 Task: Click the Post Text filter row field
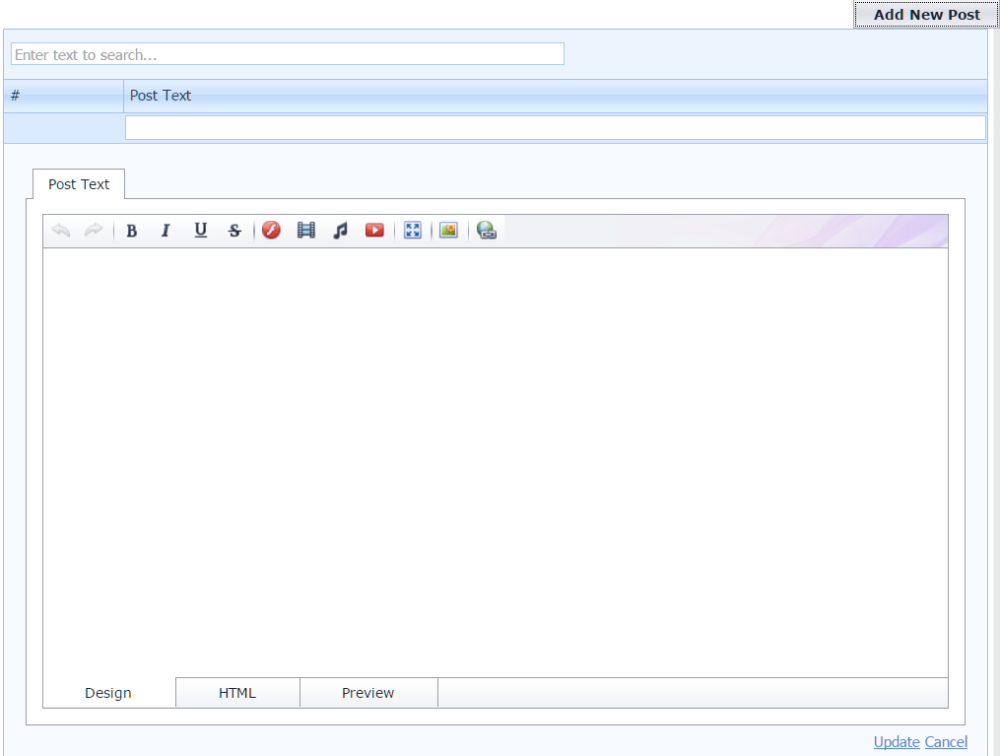[x=555, y=128]
